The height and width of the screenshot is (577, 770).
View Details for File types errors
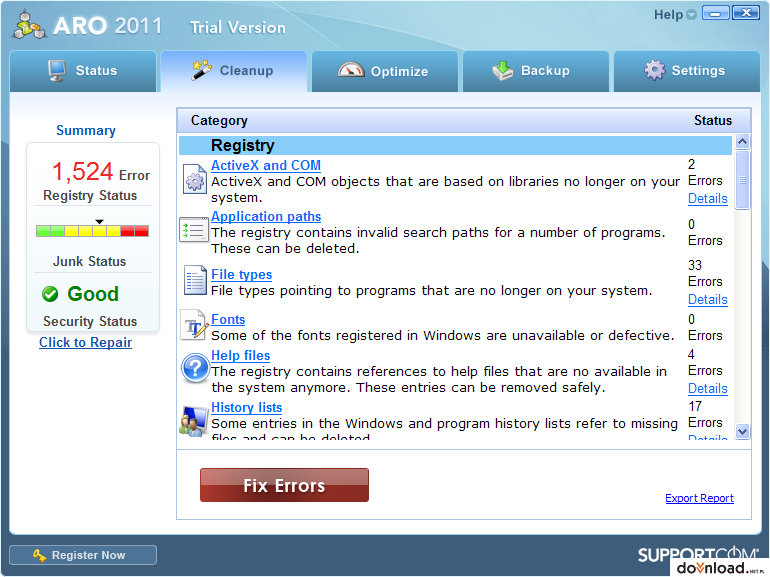708,299
